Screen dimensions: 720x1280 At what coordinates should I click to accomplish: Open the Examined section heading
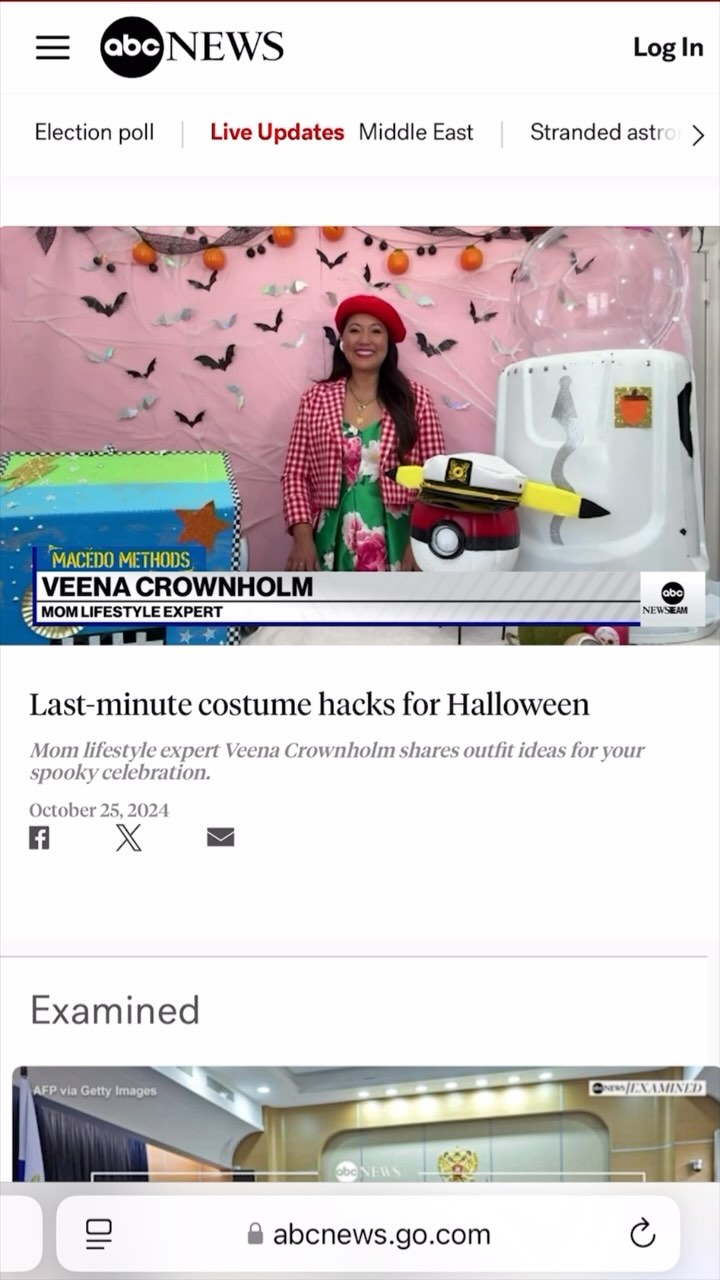click(115, 1010)
